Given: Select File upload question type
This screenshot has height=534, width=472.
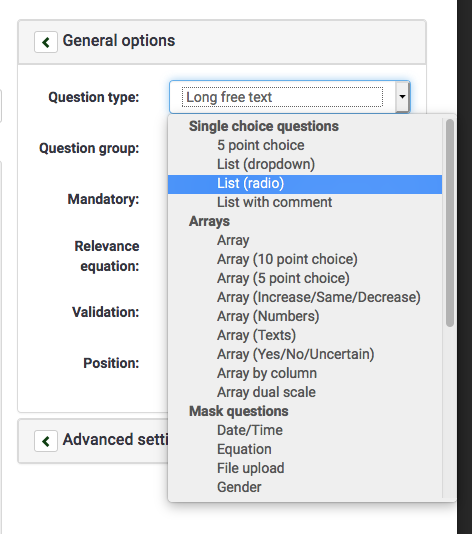Looking at the screenshot, I should (x=251, y=468).
